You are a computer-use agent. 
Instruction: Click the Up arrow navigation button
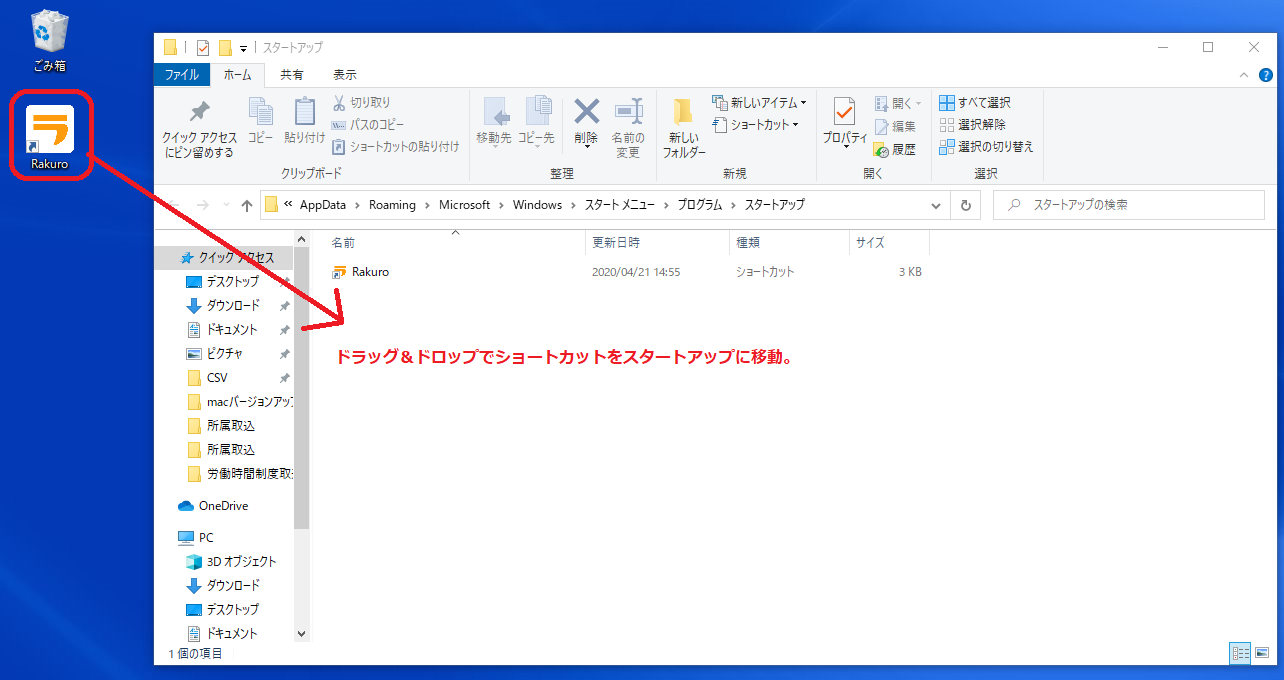point(247,205)
